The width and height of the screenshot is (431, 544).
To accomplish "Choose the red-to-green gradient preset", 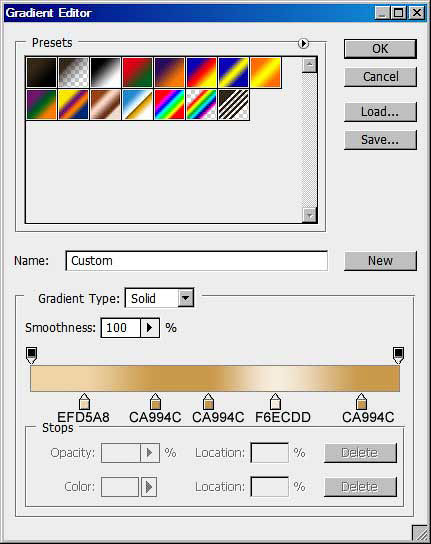I will click(x=137, y=72).
